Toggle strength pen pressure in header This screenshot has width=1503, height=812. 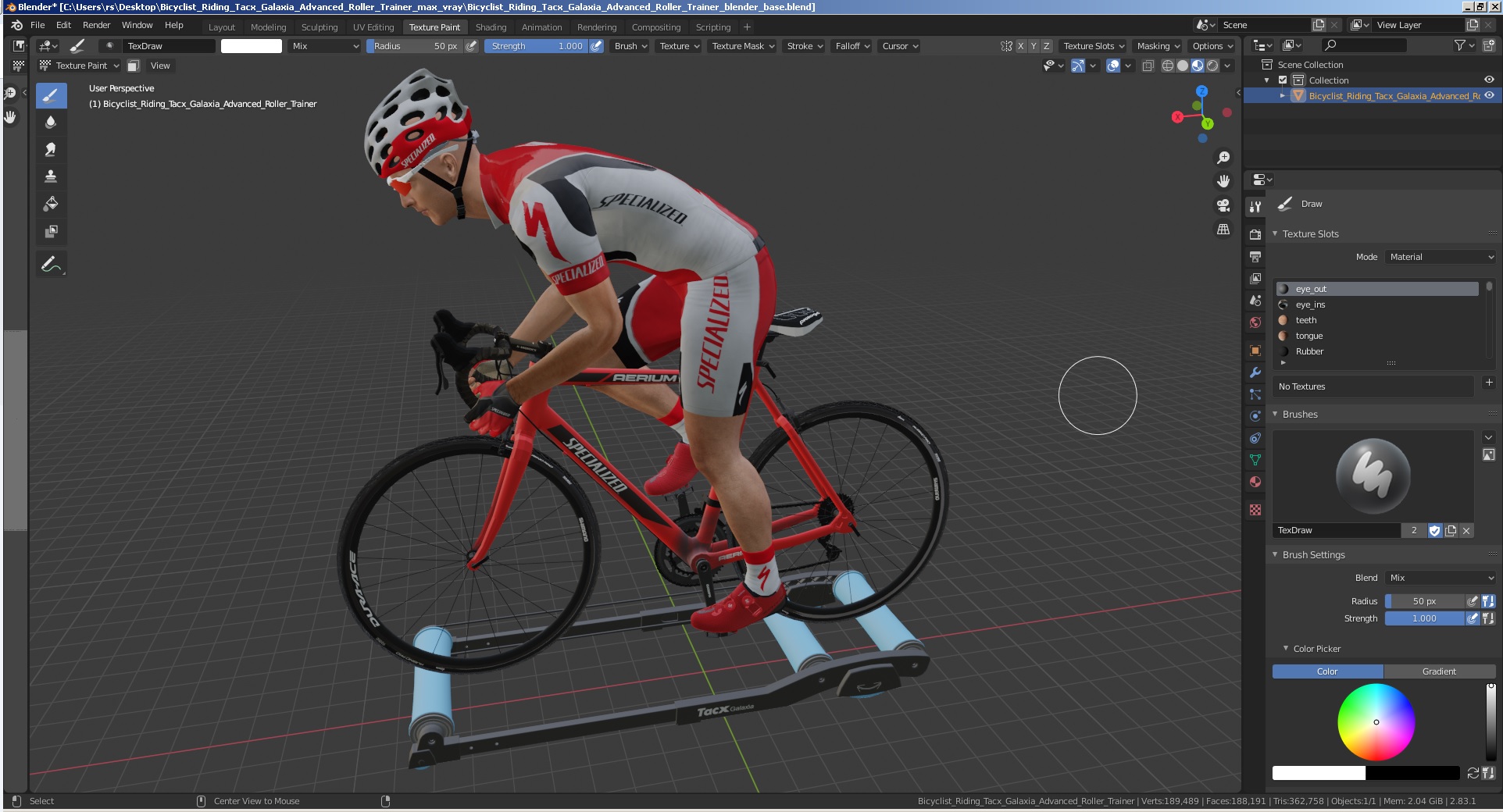tap(596, 46)
